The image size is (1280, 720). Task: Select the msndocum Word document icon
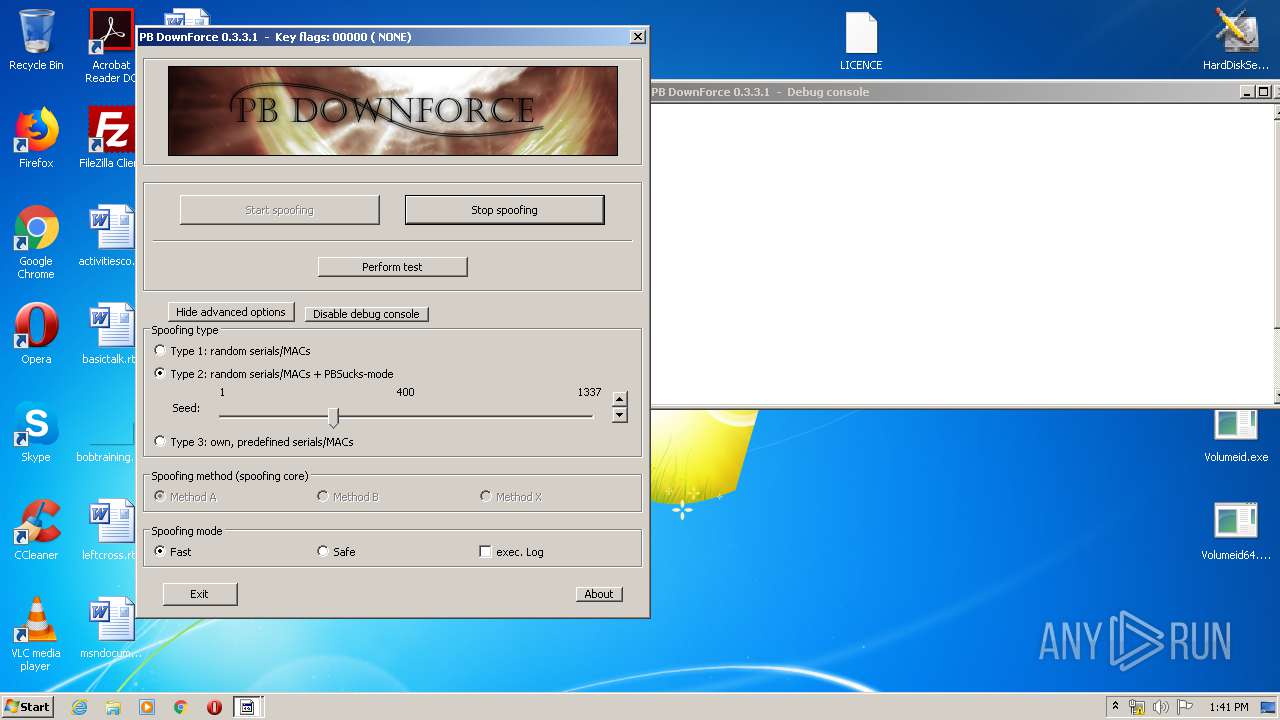[111, 627]
